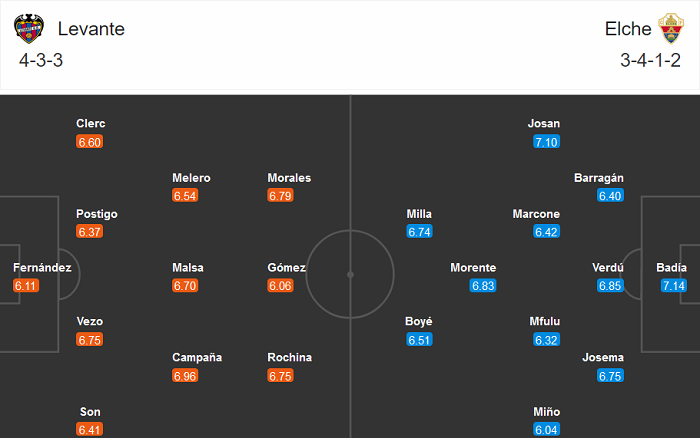Click Badía's 7.14 rating badge

[674, 286]
